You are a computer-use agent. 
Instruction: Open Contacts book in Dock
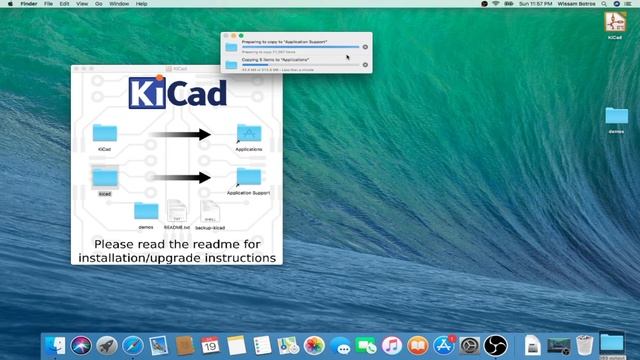pyautogui.click(x=184, y=346)
